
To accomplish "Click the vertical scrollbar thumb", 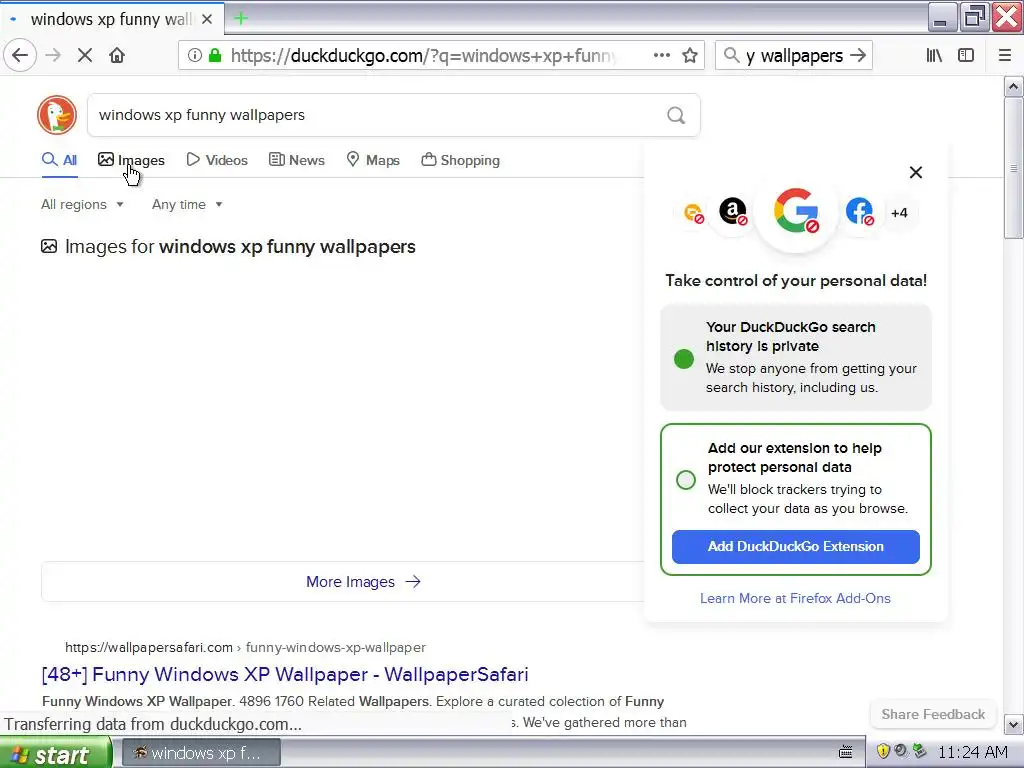I will (x=1013, y=168).
